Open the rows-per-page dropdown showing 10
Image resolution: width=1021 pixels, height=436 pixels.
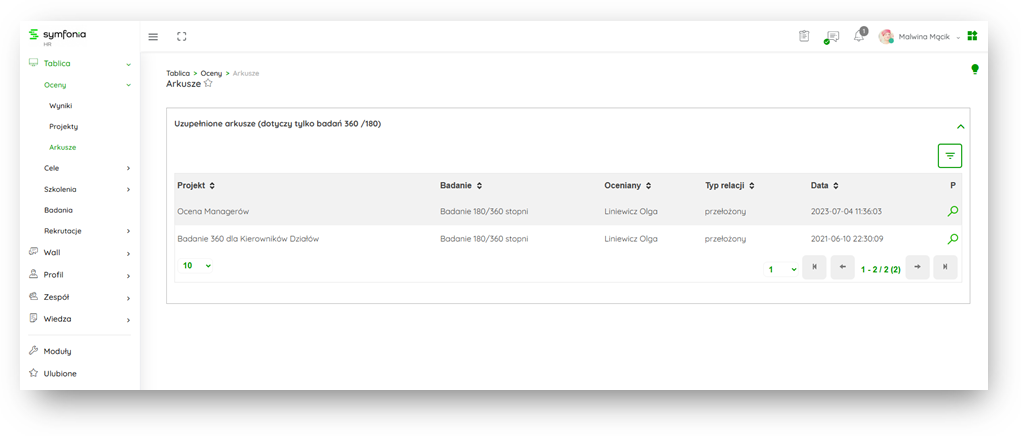point(197,266)
